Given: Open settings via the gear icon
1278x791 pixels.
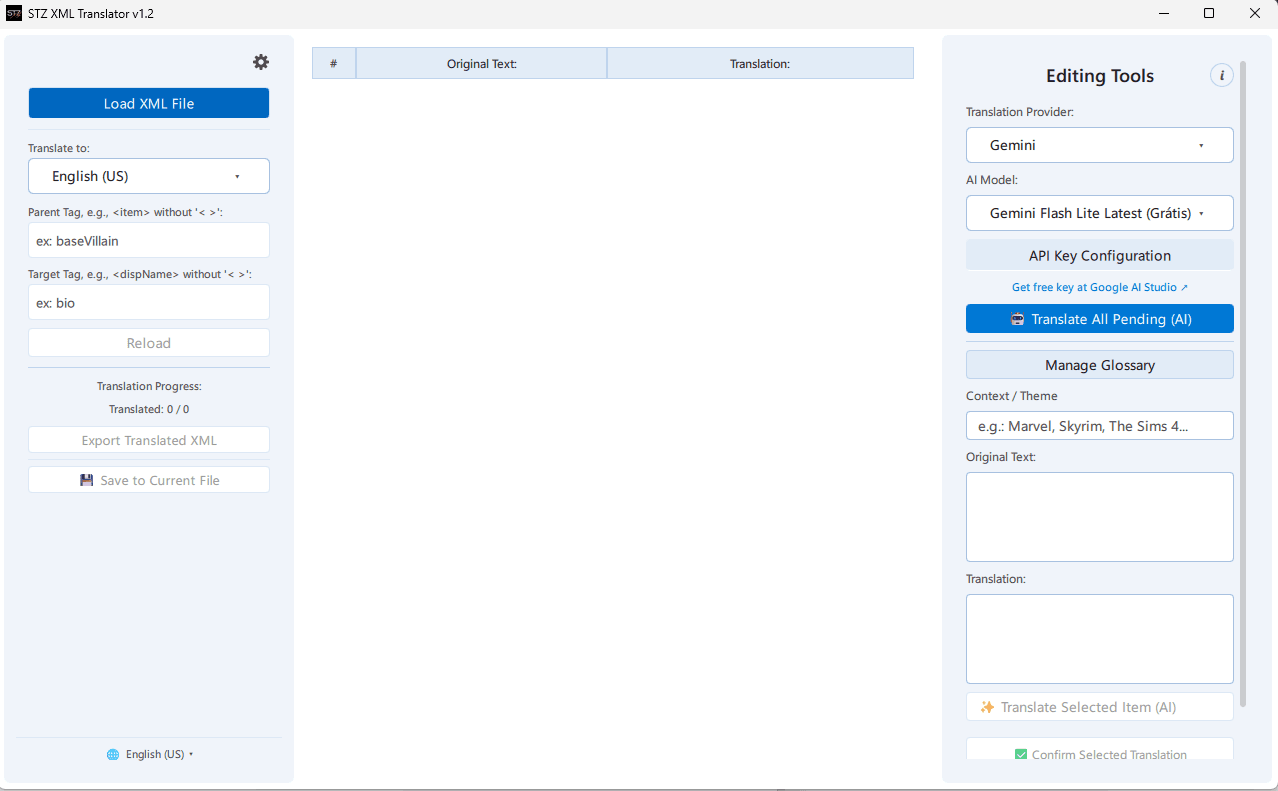Looking at the screenshot, I should [x=261, y=62].
